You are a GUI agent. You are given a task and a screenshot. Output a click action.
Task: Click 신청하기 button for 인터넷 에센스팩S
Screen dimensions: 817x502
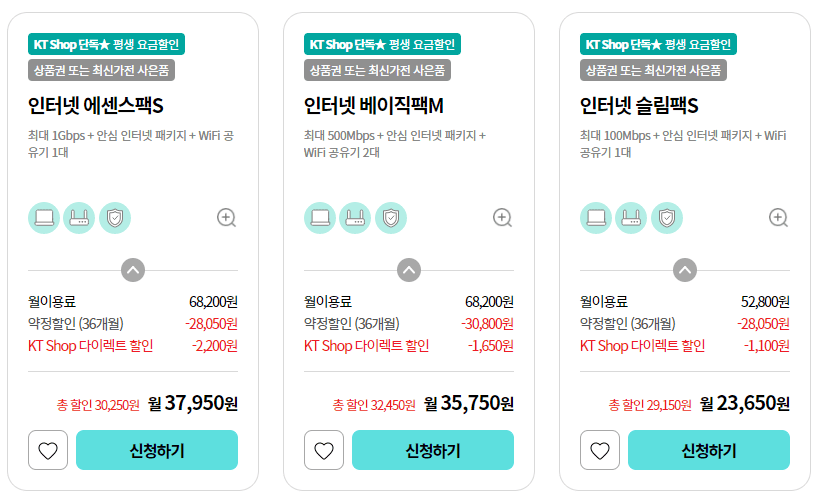click(x=157, y=450)
